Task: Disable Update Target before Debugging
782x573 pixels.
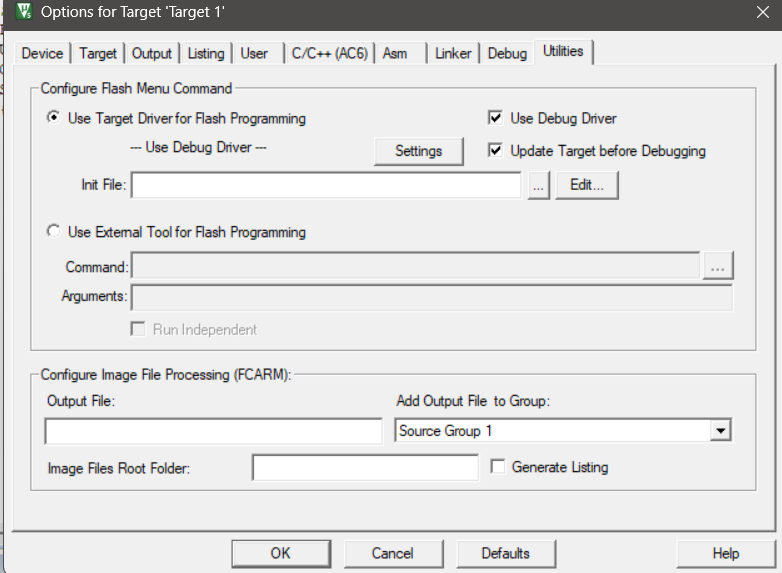Action: 495,151
